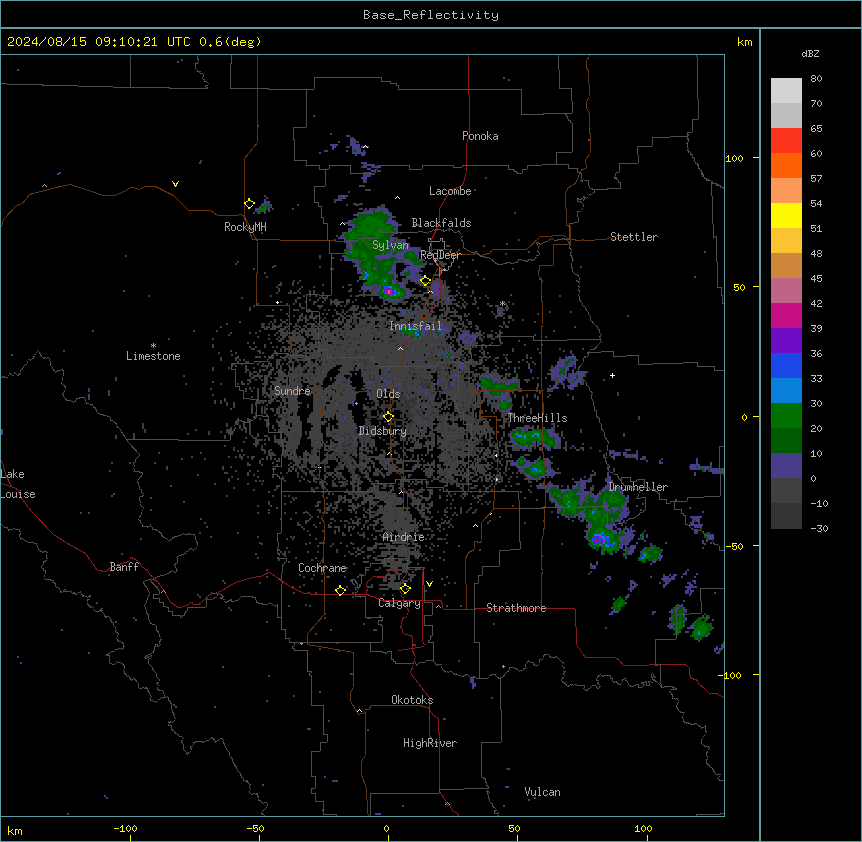Choose the slate blue 0-10 dBZ swatch

point(786,466)
